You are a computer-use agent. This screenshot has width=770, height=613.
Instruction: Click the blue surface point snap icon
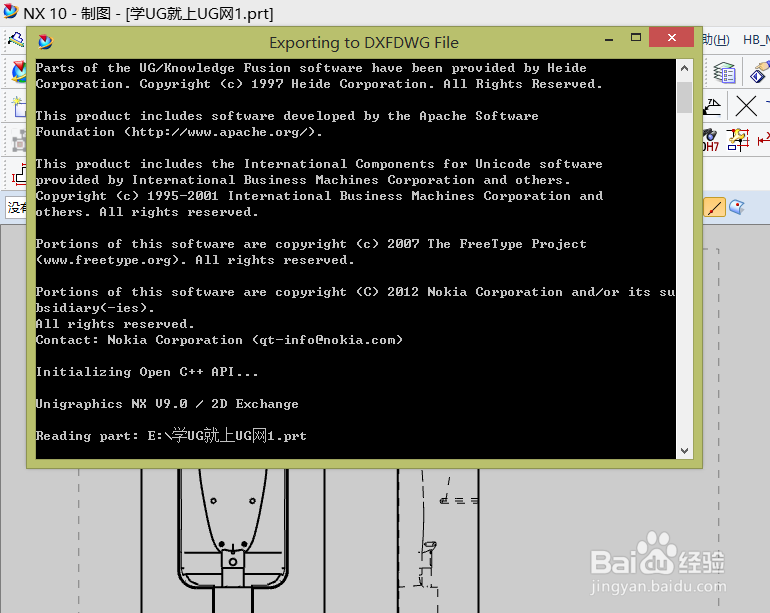click(737, 207)
